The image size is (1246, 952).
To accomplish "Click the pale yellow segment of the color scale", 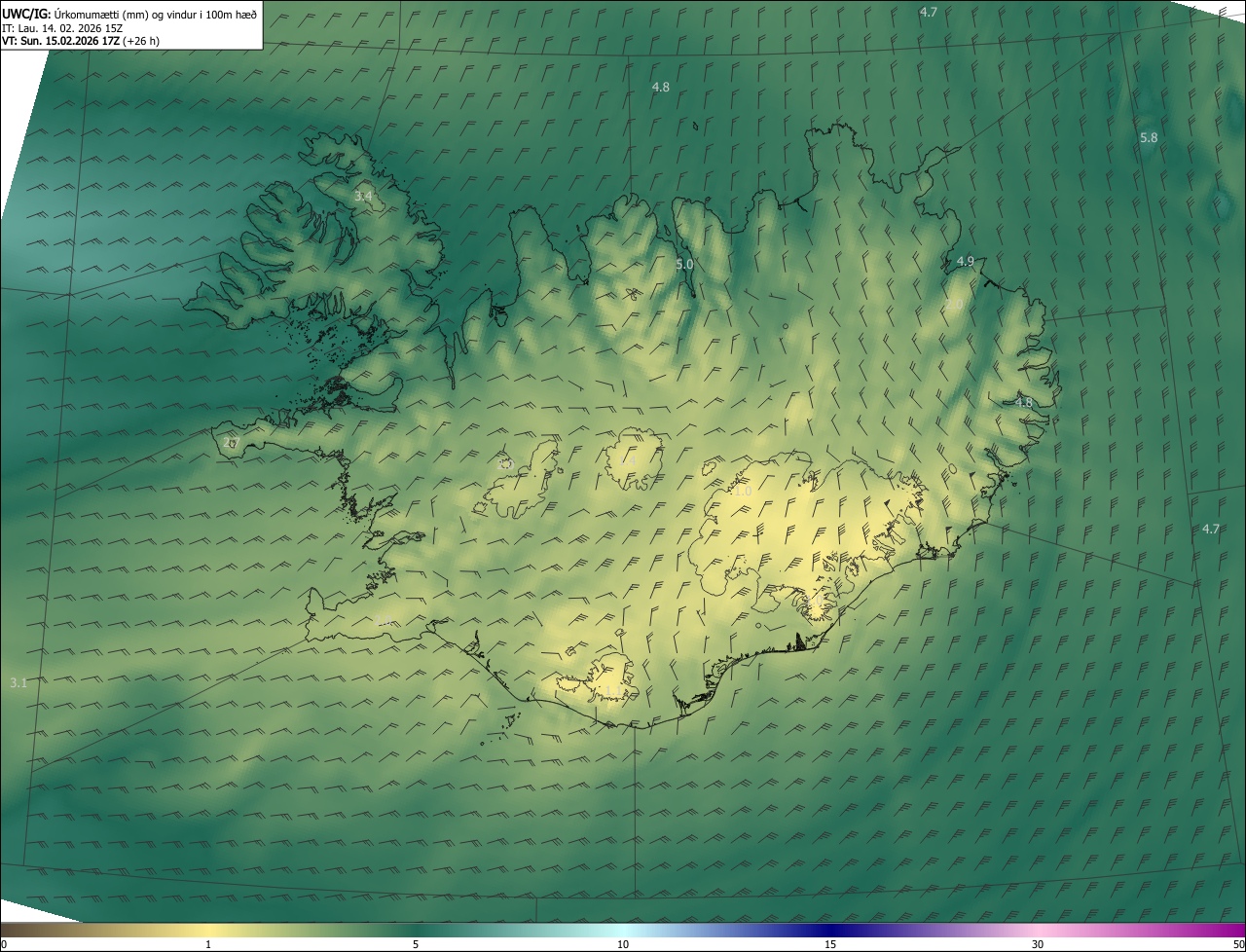I will 208,930.
